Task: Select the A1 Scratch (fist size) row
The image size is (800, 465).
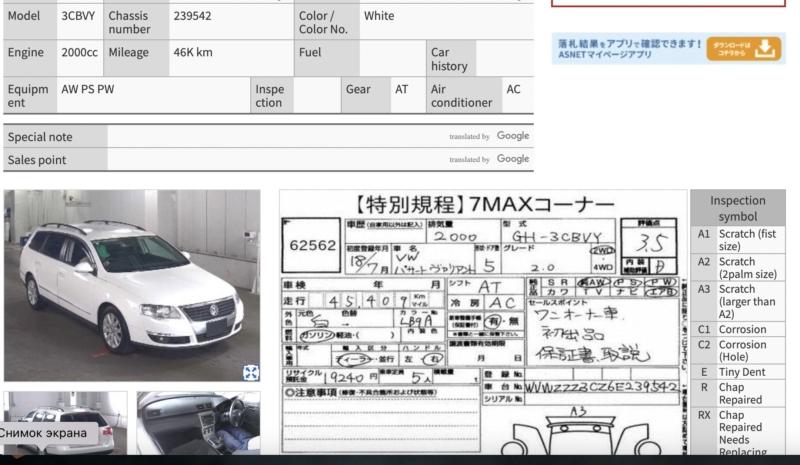Action: pyautogui.click(x=737, y=240)
